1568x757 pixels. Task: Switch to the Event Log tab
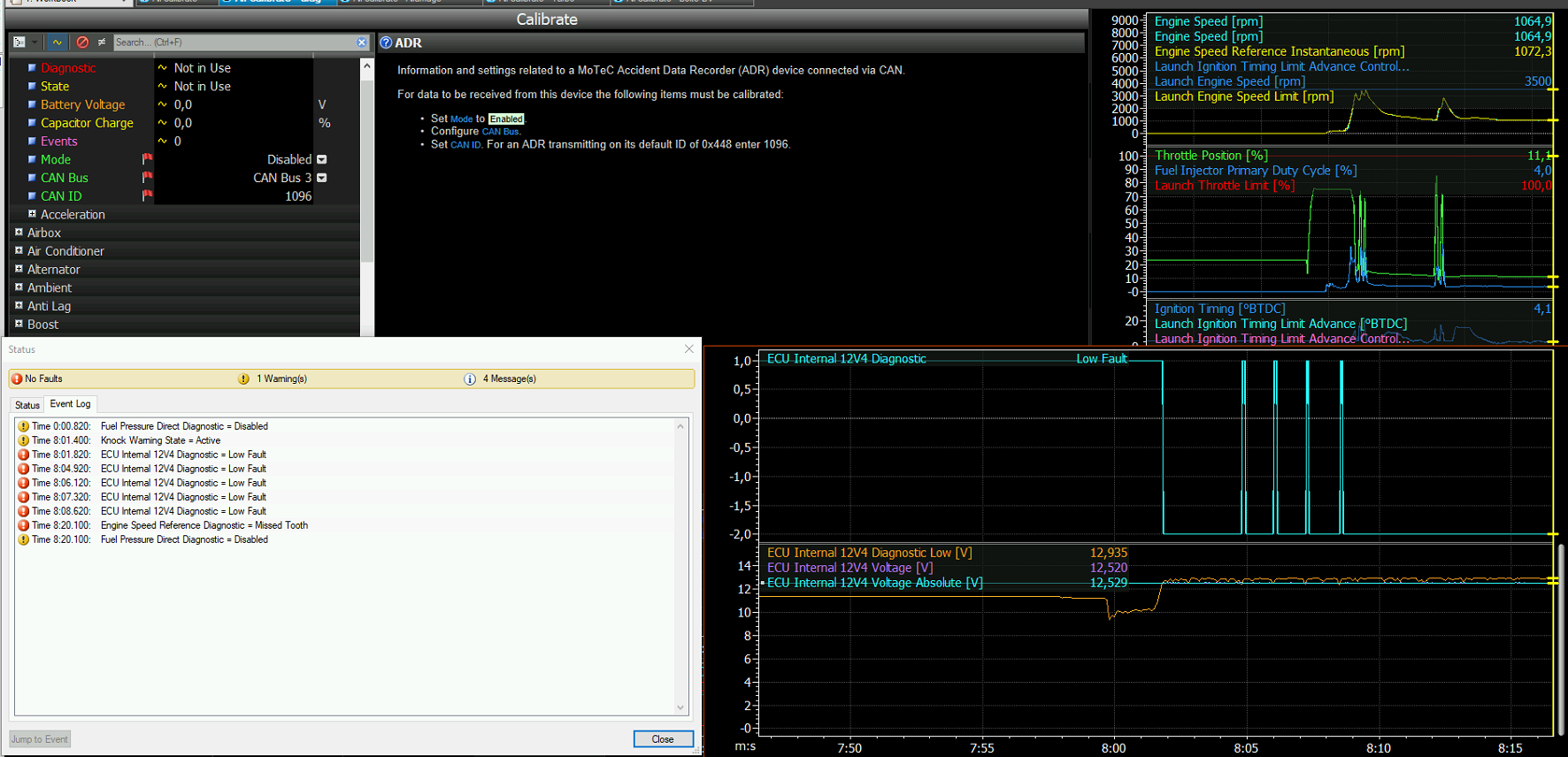point(70,404)
